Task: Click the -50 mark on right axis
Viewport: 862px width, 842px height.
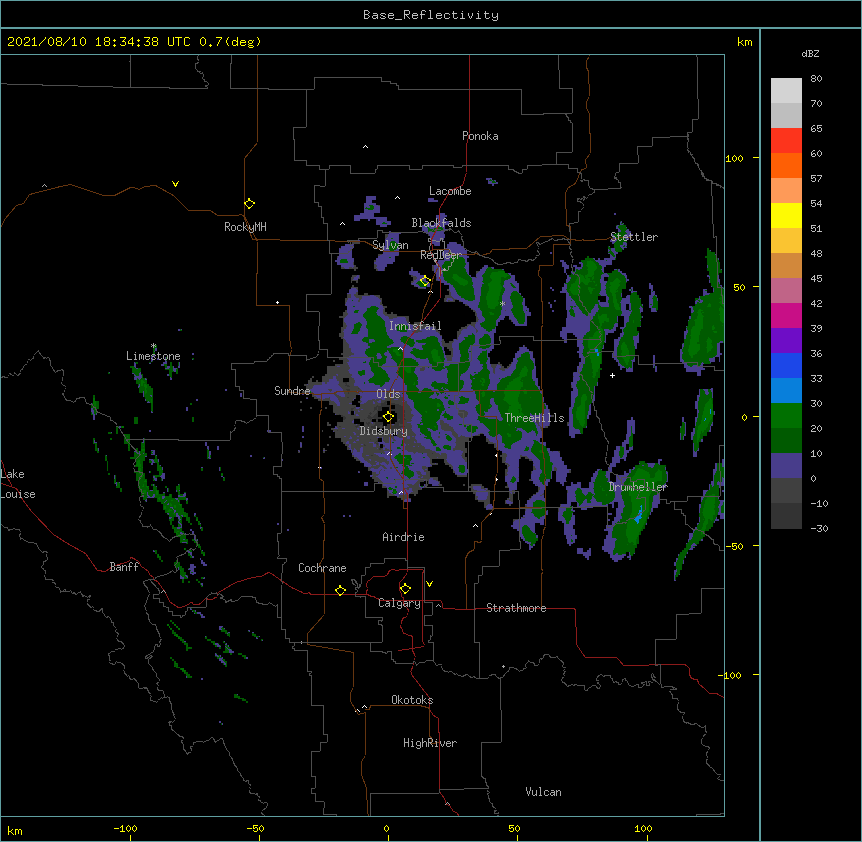Action: [x=734, y=546]
